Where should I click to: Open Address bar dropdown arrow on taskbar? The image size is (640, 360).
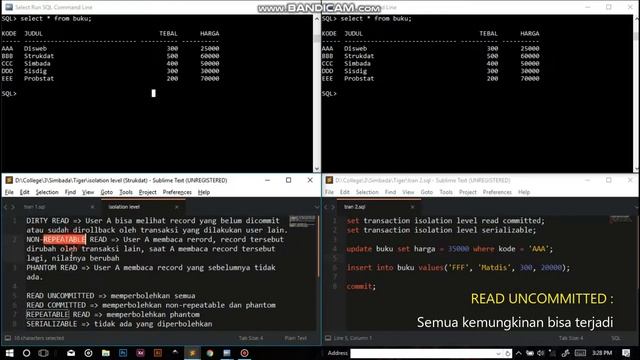(x=498, y=353)
